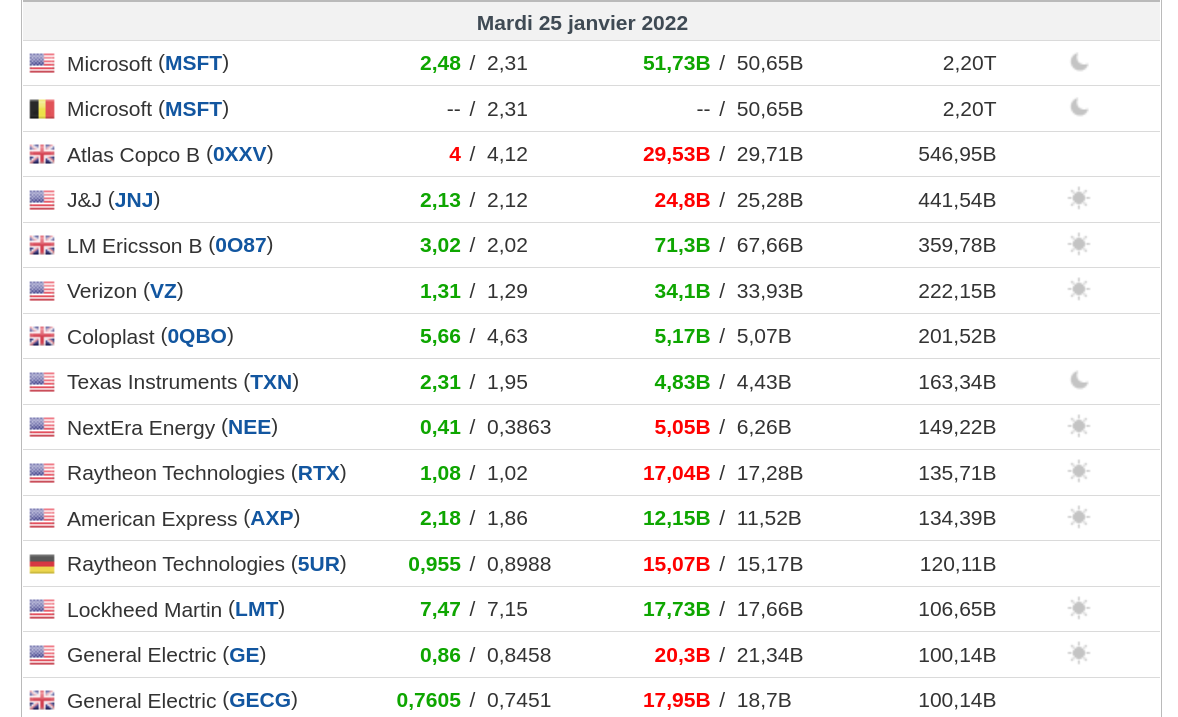
Task: Open the MSFT ticker link in the first row
Action: click(193, 63)
